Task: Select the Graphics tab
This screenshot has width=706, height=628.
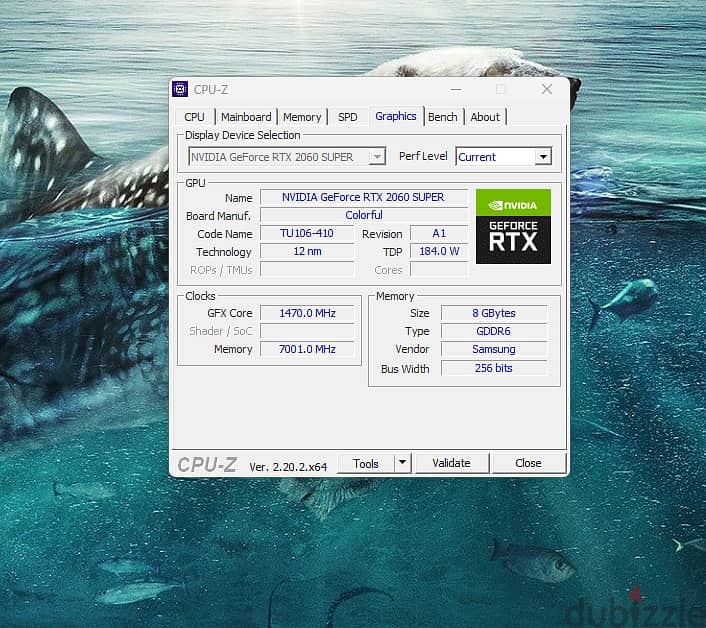Action: [x=396, y=116]
